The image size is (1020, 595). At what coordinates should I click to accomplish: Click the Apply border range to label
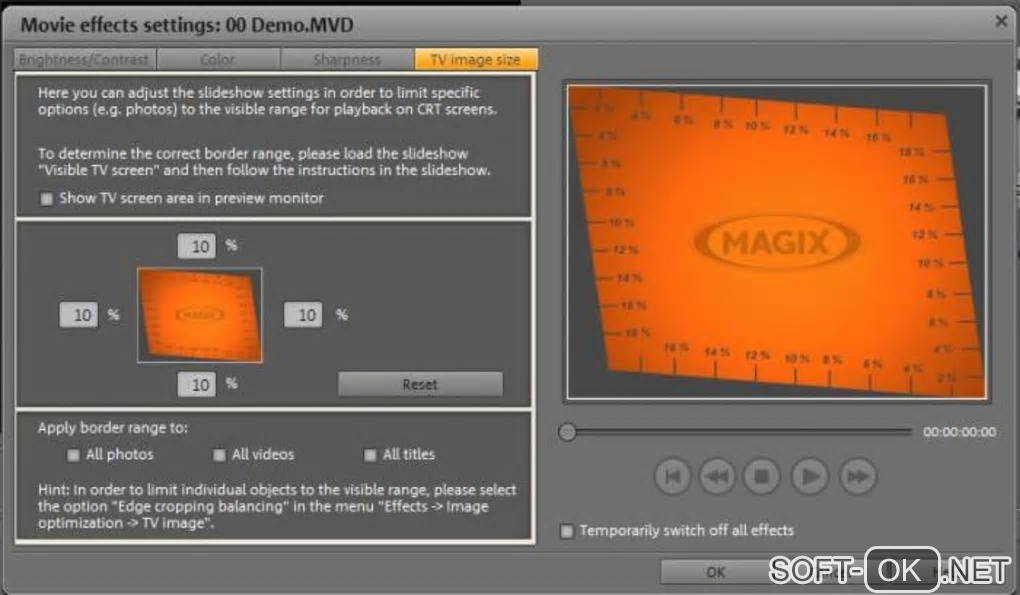pos(113,428)
